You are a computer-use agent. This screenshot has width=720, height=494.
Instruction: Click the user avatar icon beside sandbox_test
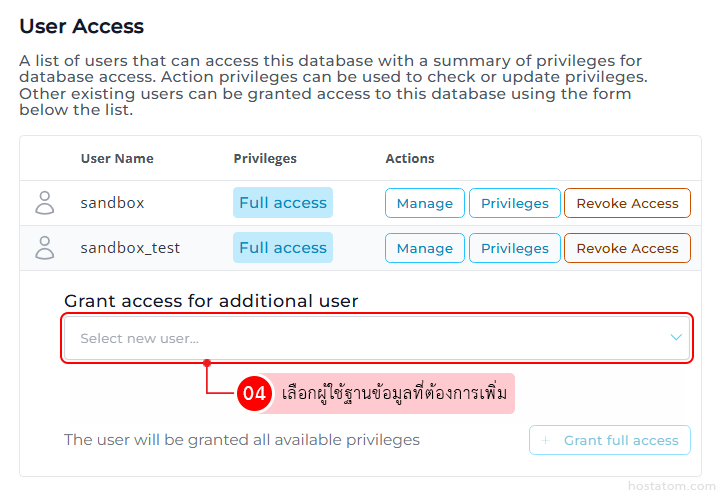coord(45,248)
